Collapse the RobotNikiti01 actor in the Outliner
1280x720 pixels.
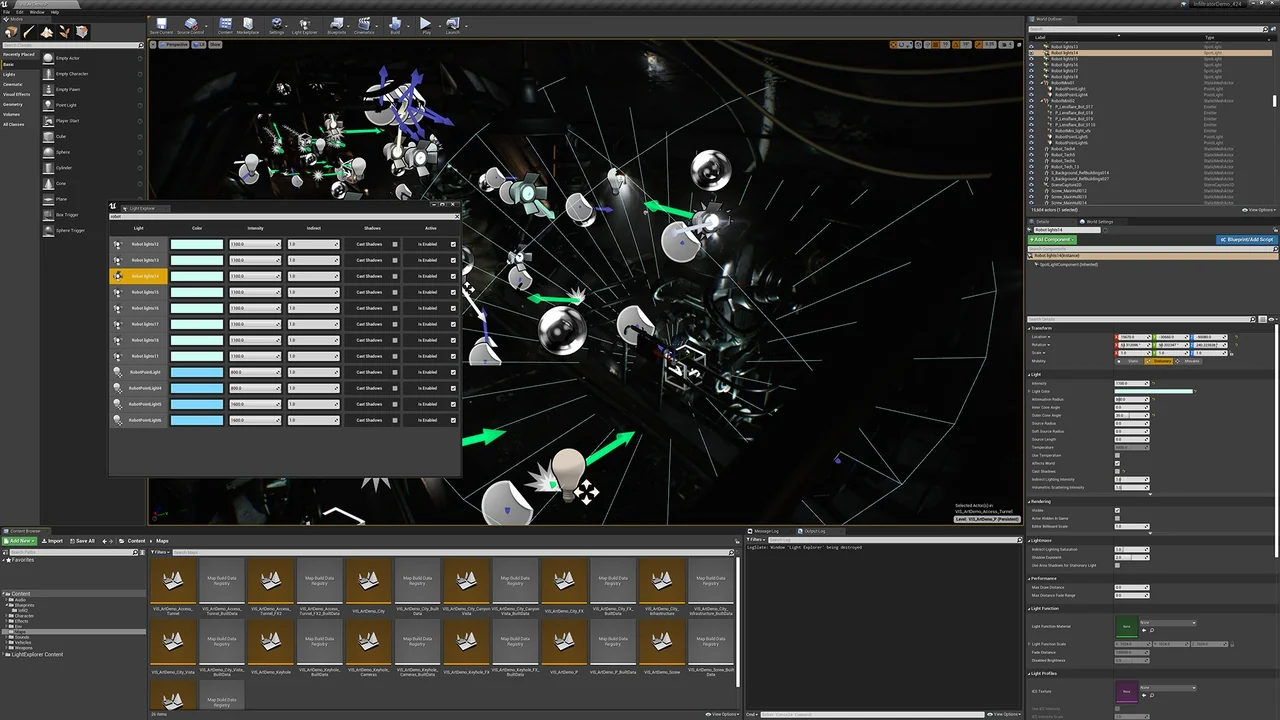tap(1042, 83)
